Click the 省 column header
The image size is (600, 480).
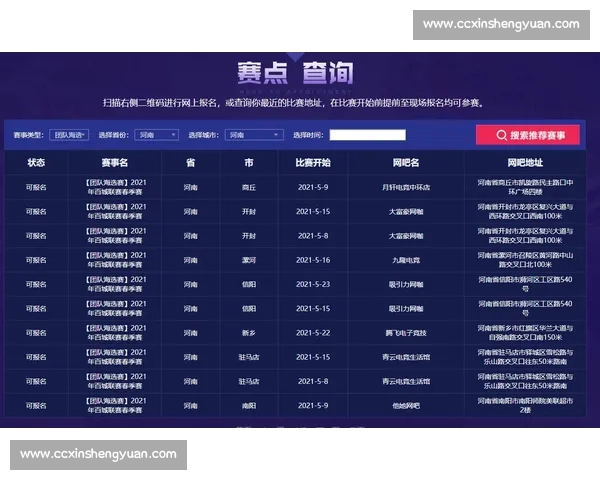191,163
